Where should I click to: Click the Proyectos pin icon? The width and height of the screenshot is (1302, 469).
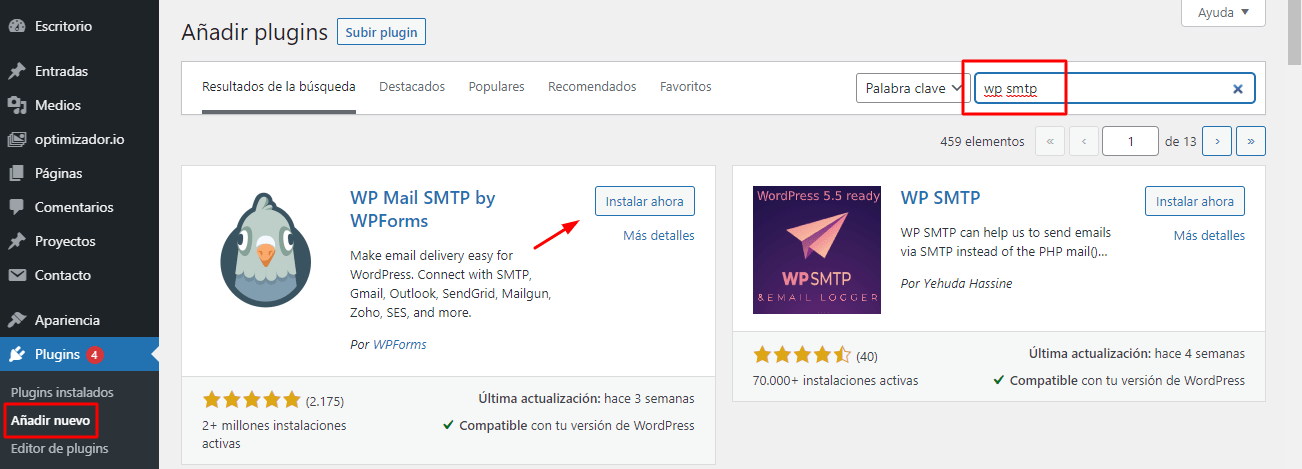coord(16,241)
